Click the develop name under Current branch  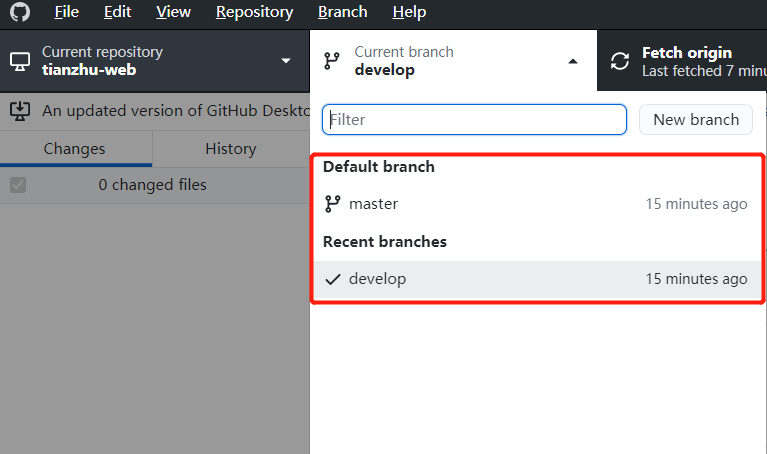click(x=384, y=70)
